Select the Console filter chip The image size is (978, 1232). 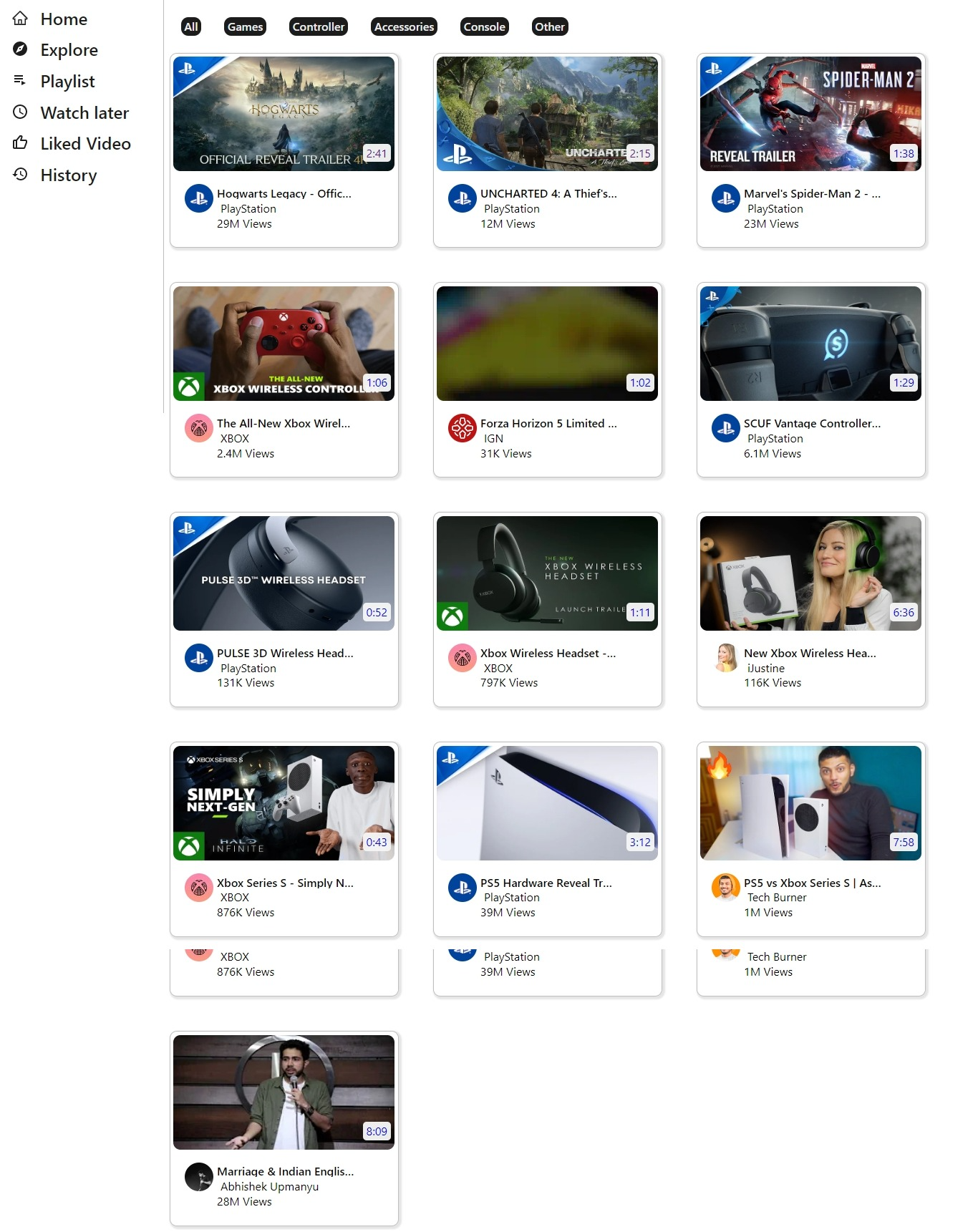(x=485, y=26)
